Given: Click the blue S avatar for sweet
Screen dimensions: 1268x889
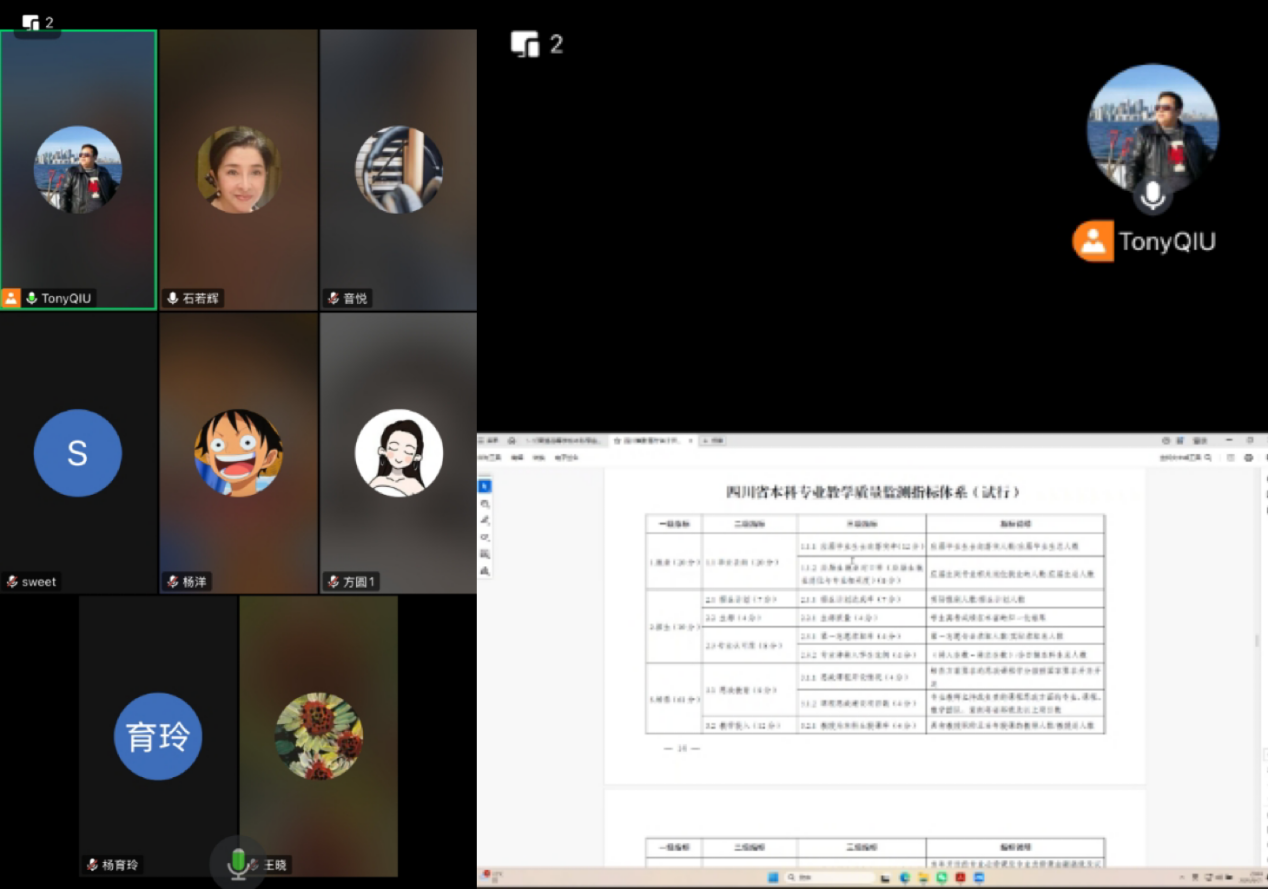Looking at the screenshot, I should [78, 453].
